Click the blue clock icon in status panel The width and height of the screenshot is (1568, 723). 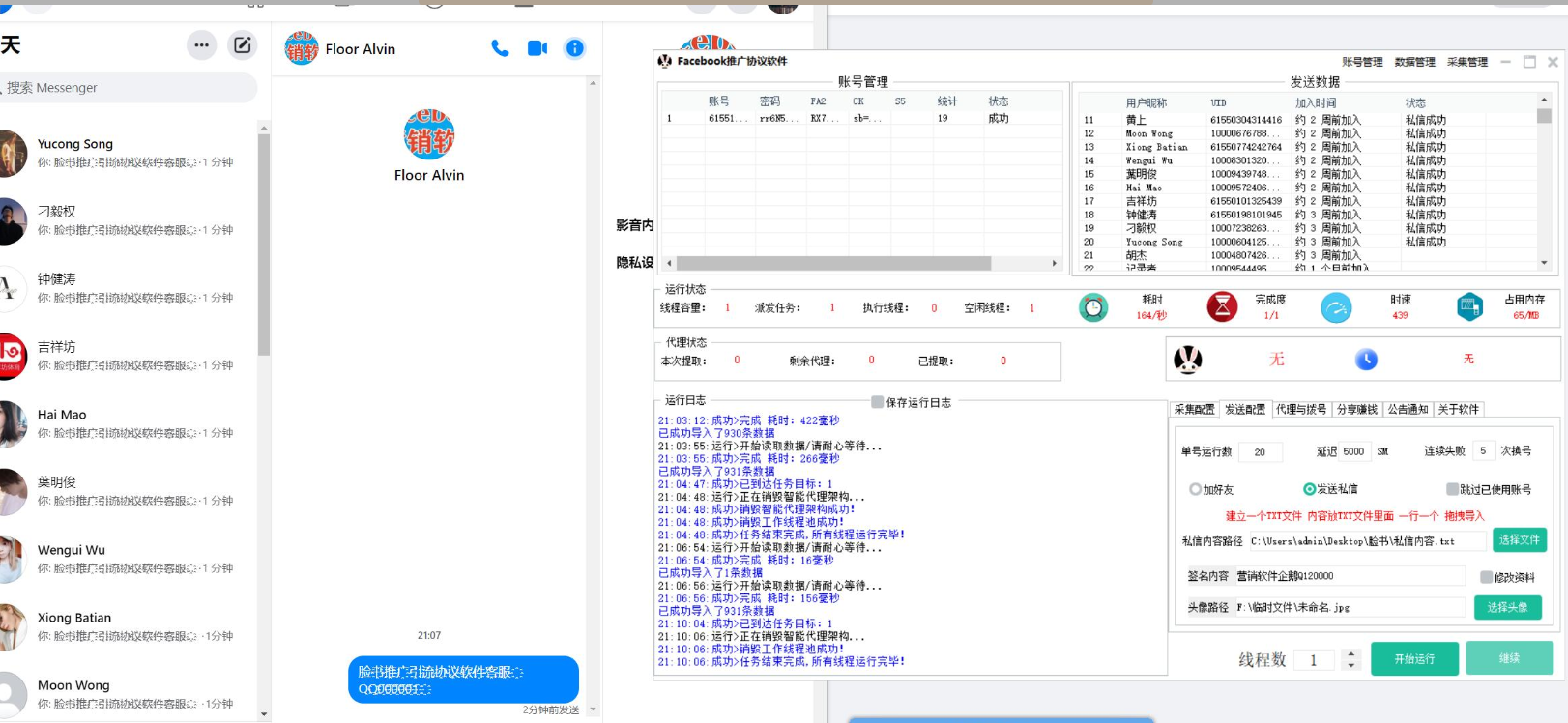1366,360
